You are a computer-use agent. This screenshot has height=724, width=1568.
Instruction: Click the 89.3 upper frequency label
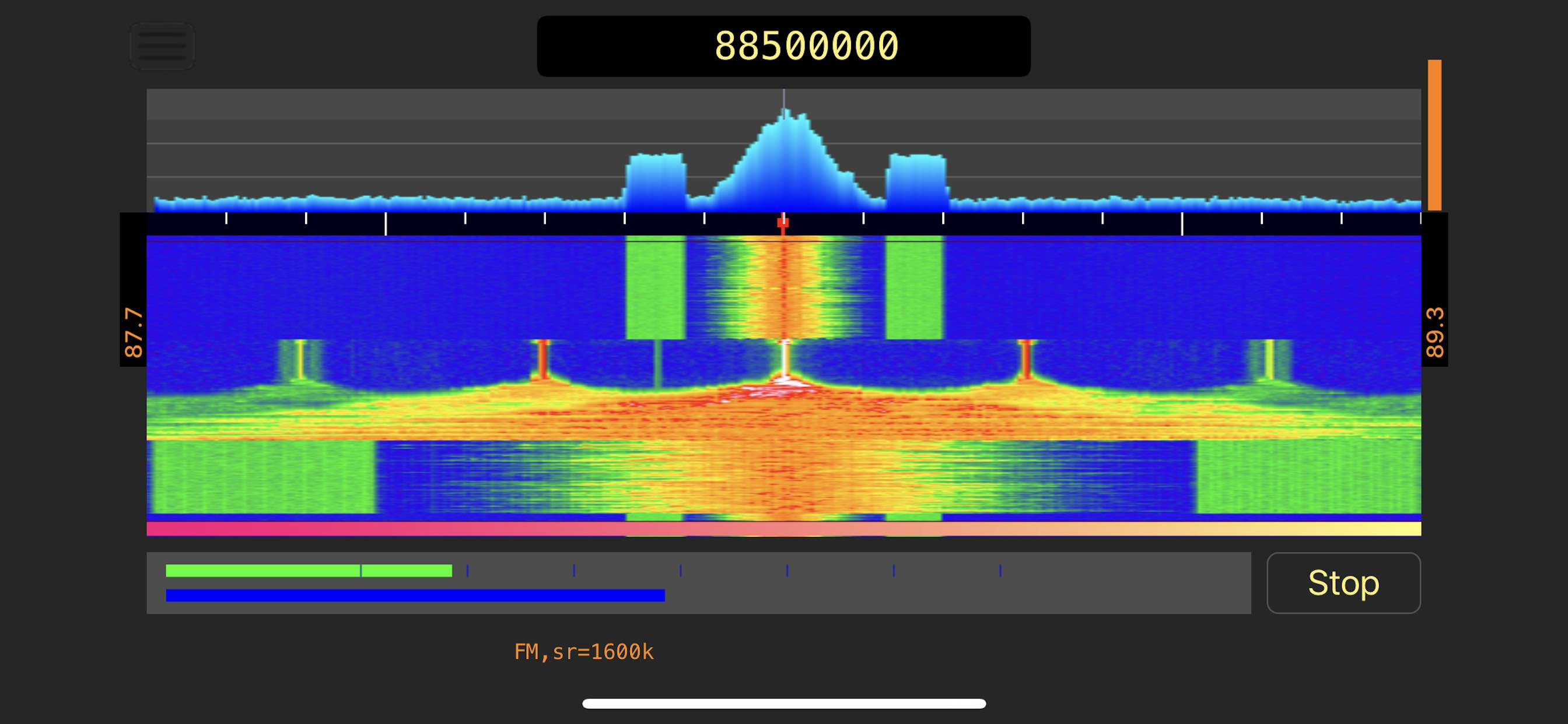pyautogui.click(x=1434, y=332)
